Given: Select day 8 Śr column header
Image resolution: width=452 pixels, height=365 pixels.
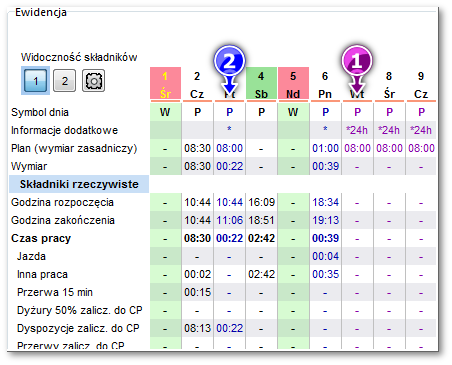Looking at the screenshot, I should click(x=389, y=84).
